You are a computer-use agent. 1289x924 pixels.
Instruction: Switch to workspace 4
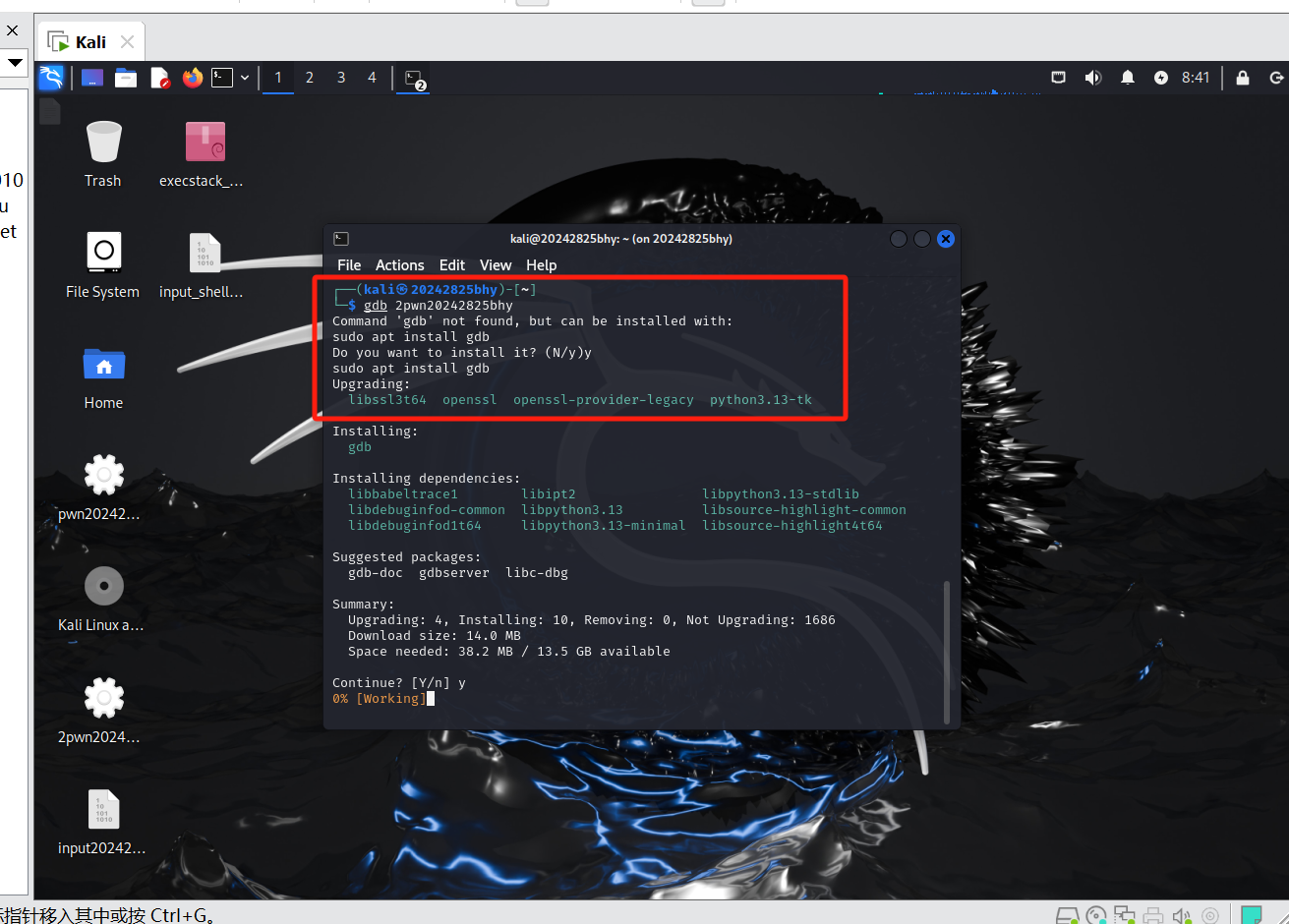(x=372, y=78)
